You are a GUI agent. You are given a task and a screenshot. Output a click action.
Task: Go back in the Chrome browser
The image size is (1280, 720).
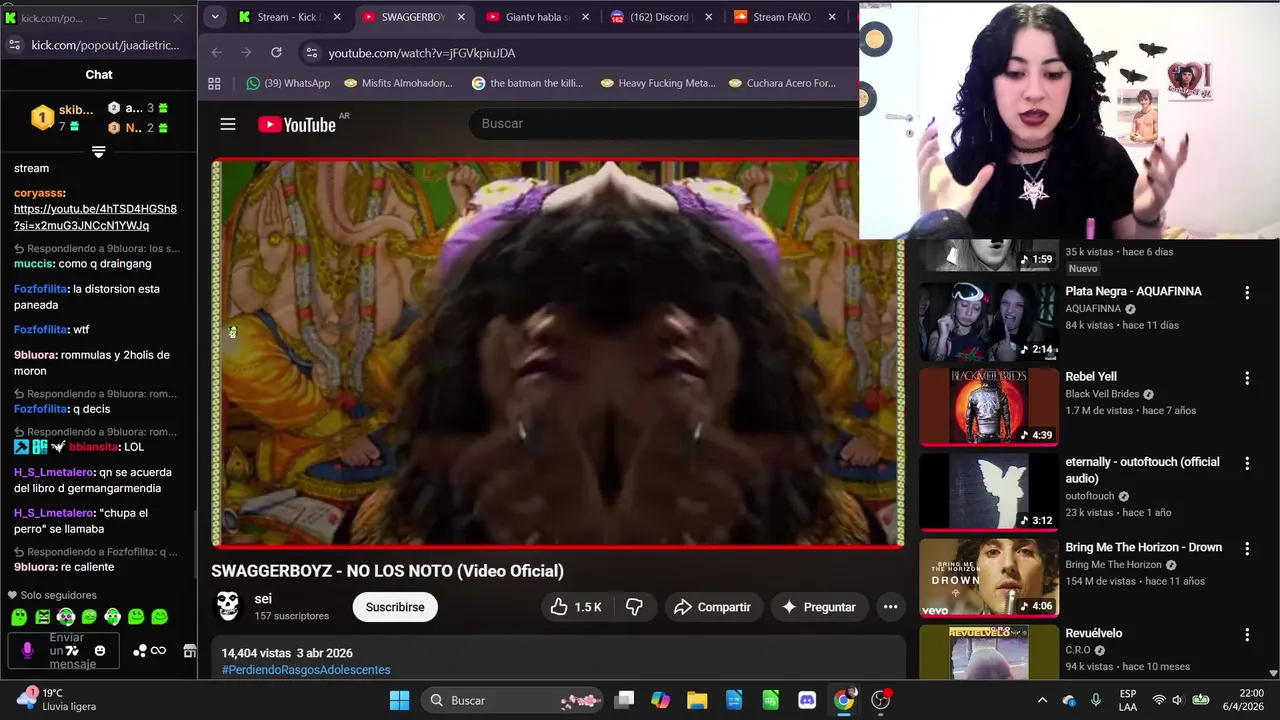[217, 53]
